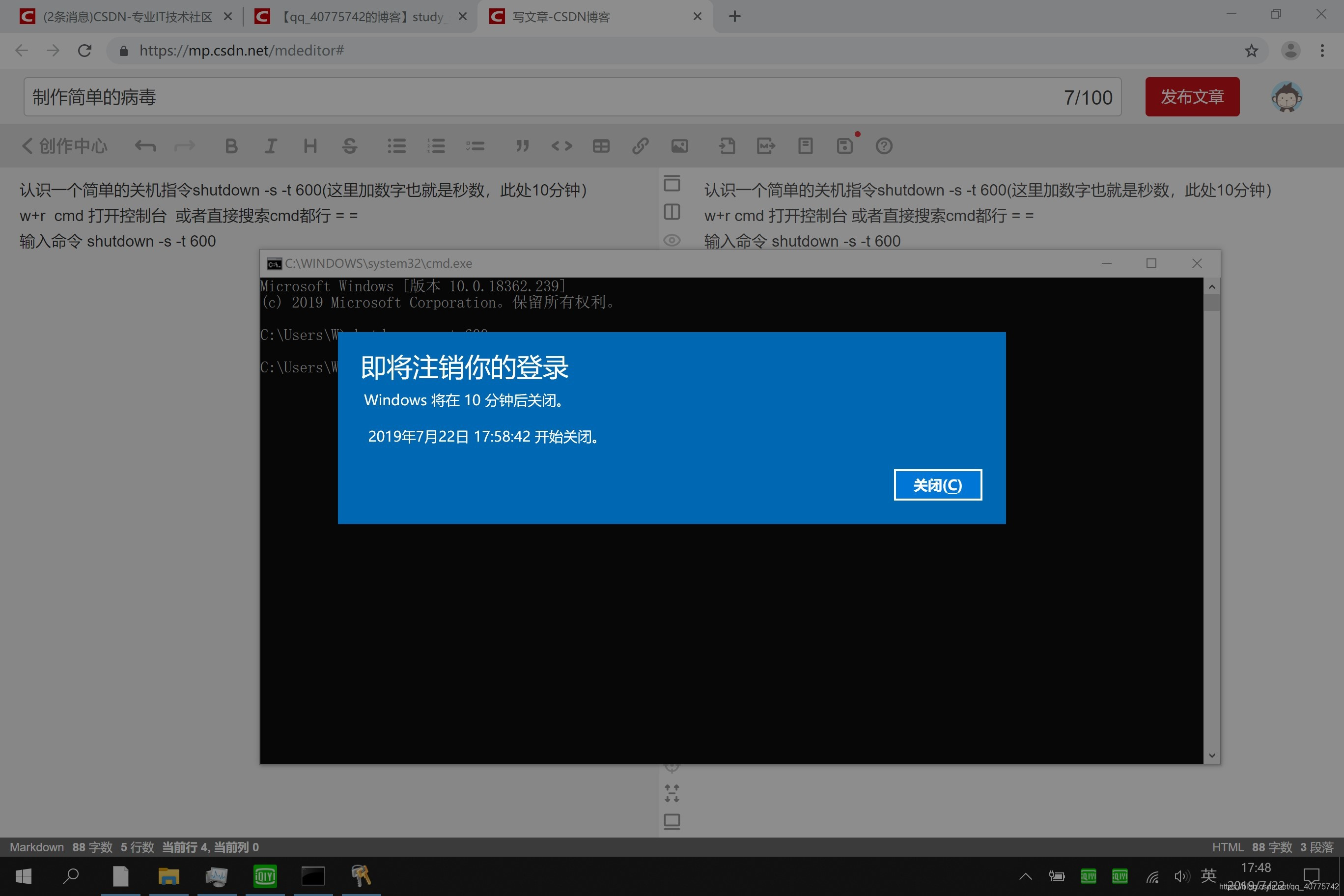Bookmark this page with the star
1344x896 pixels.
coord(1252,51)
